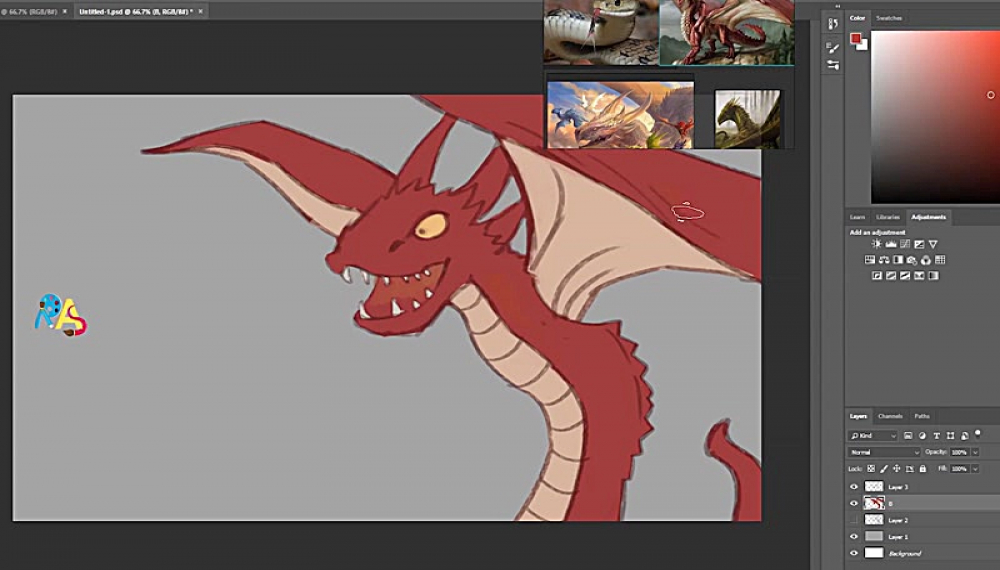Viewport: 1000px width, 570px height.
Task: Hide Layer 3 using its eye icon
Action: (x=854, y=487)
